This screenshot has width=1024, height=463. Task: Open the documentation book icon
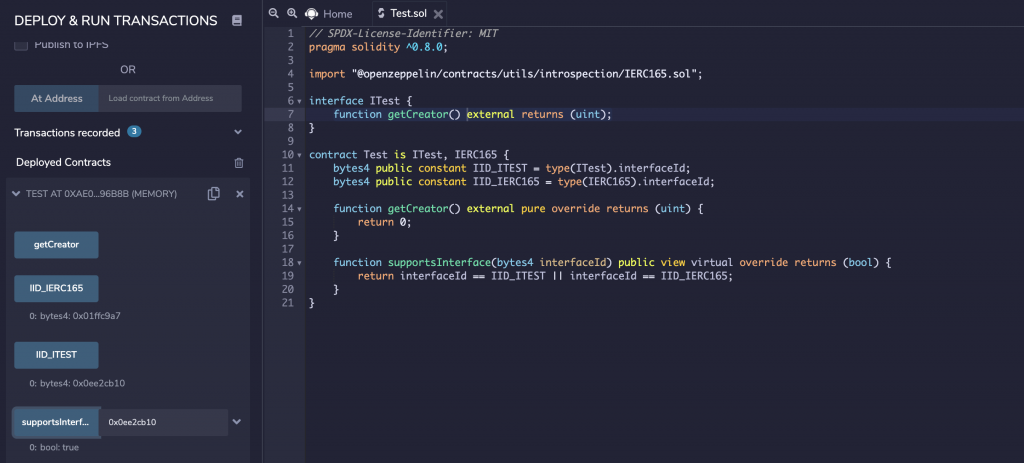[x=236, y=21]
